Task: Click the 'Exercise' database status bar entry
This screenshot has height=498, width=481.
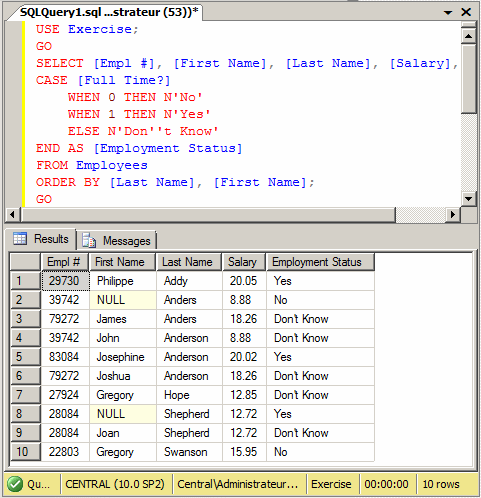Action: (331, 484)
